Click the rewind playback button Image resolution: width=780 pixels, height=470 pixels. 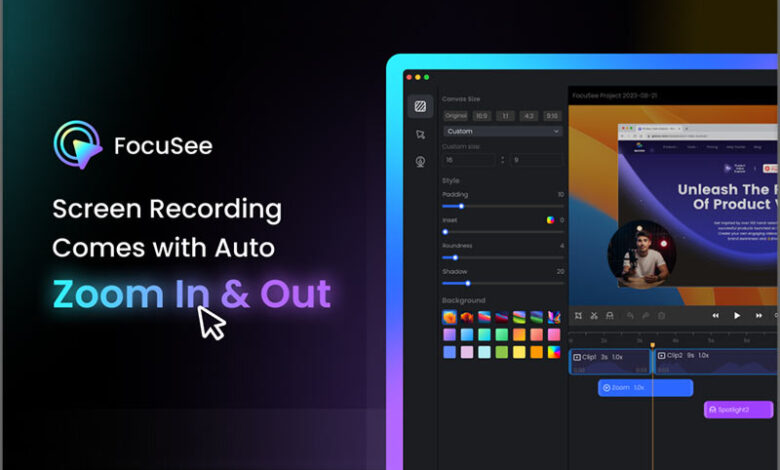(x=715, y=316)
